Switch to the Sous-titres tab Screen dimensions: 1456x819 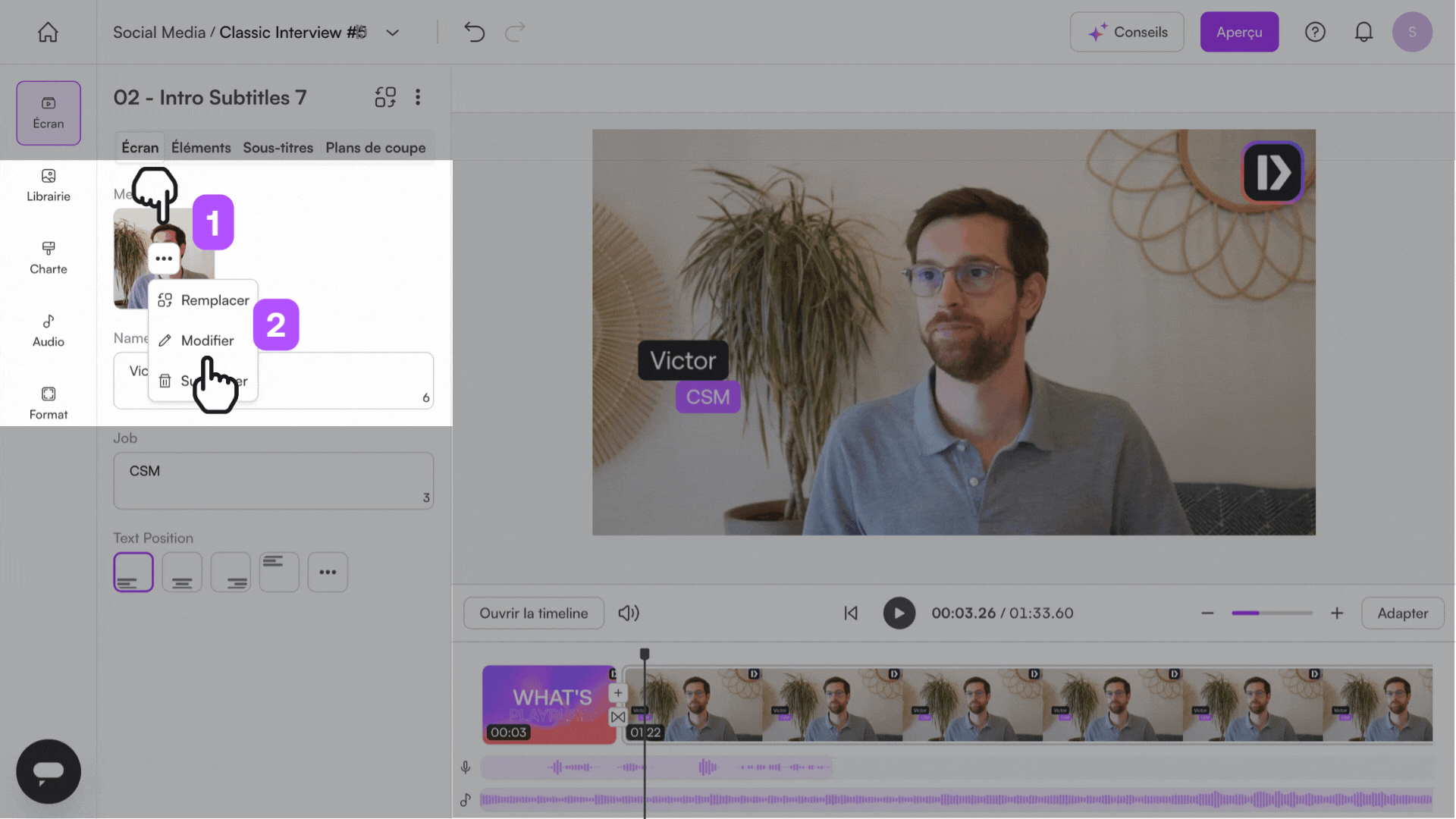[x=278, y=148]
